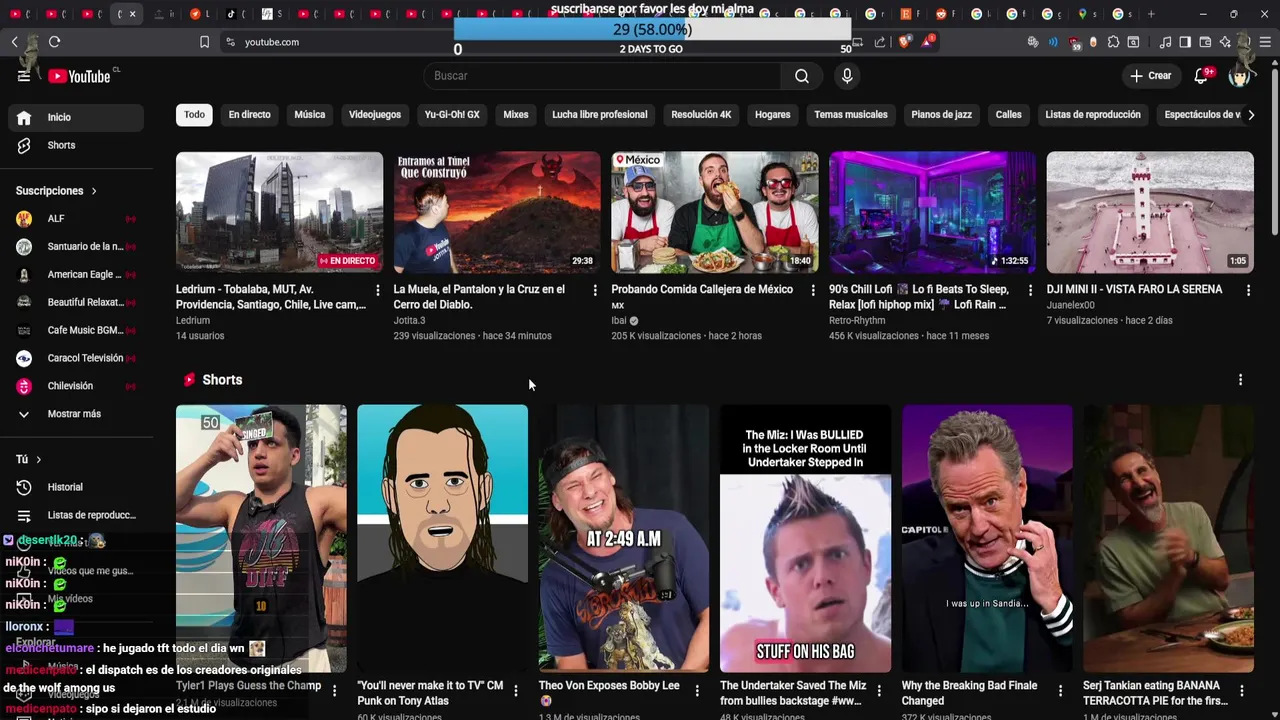Open the DJI MINI II lighthouse thumbnail
This screenshot has height=720, width=1280.
(1150, 212)
